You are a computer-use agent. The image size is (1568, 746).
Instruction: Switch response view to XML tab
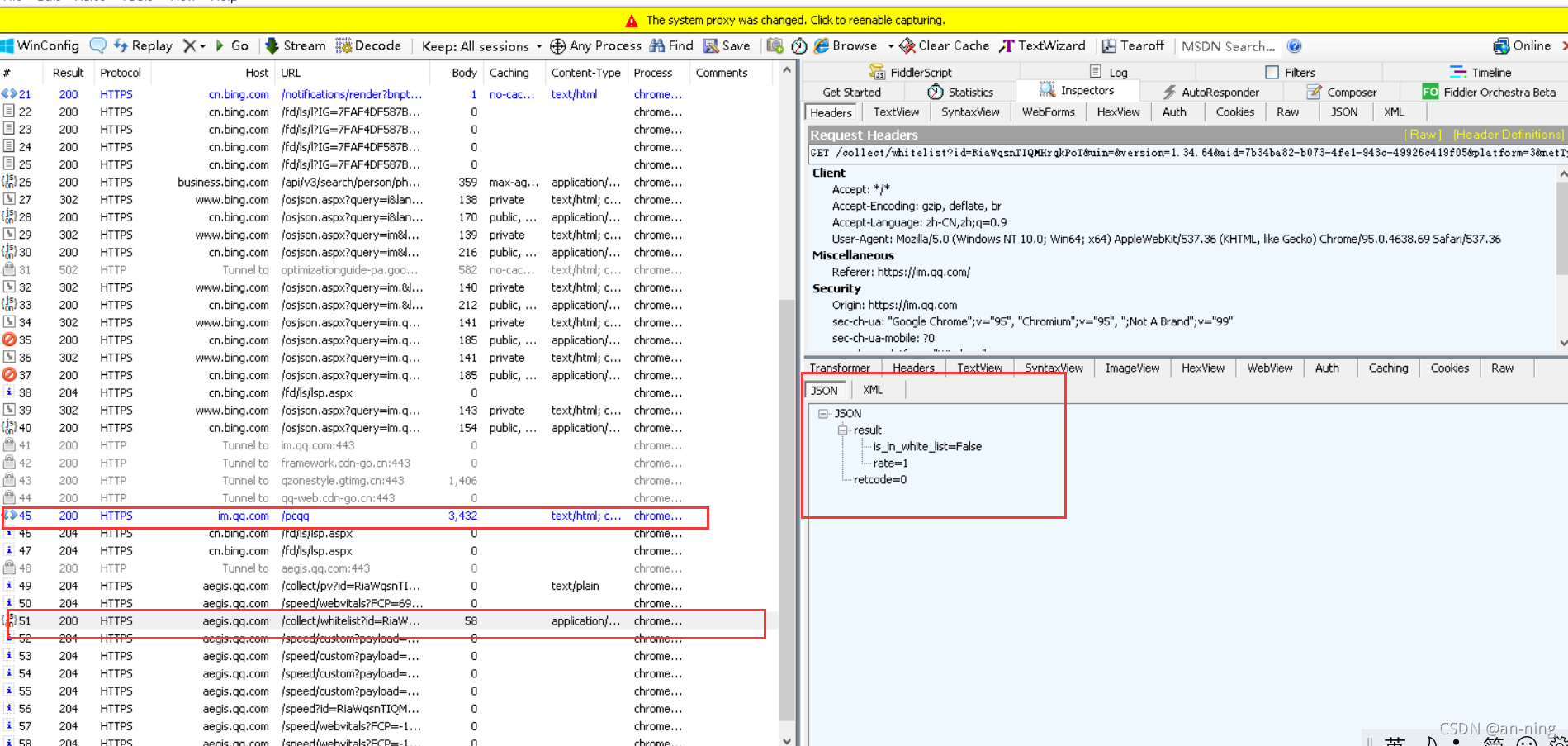[873, 390]
